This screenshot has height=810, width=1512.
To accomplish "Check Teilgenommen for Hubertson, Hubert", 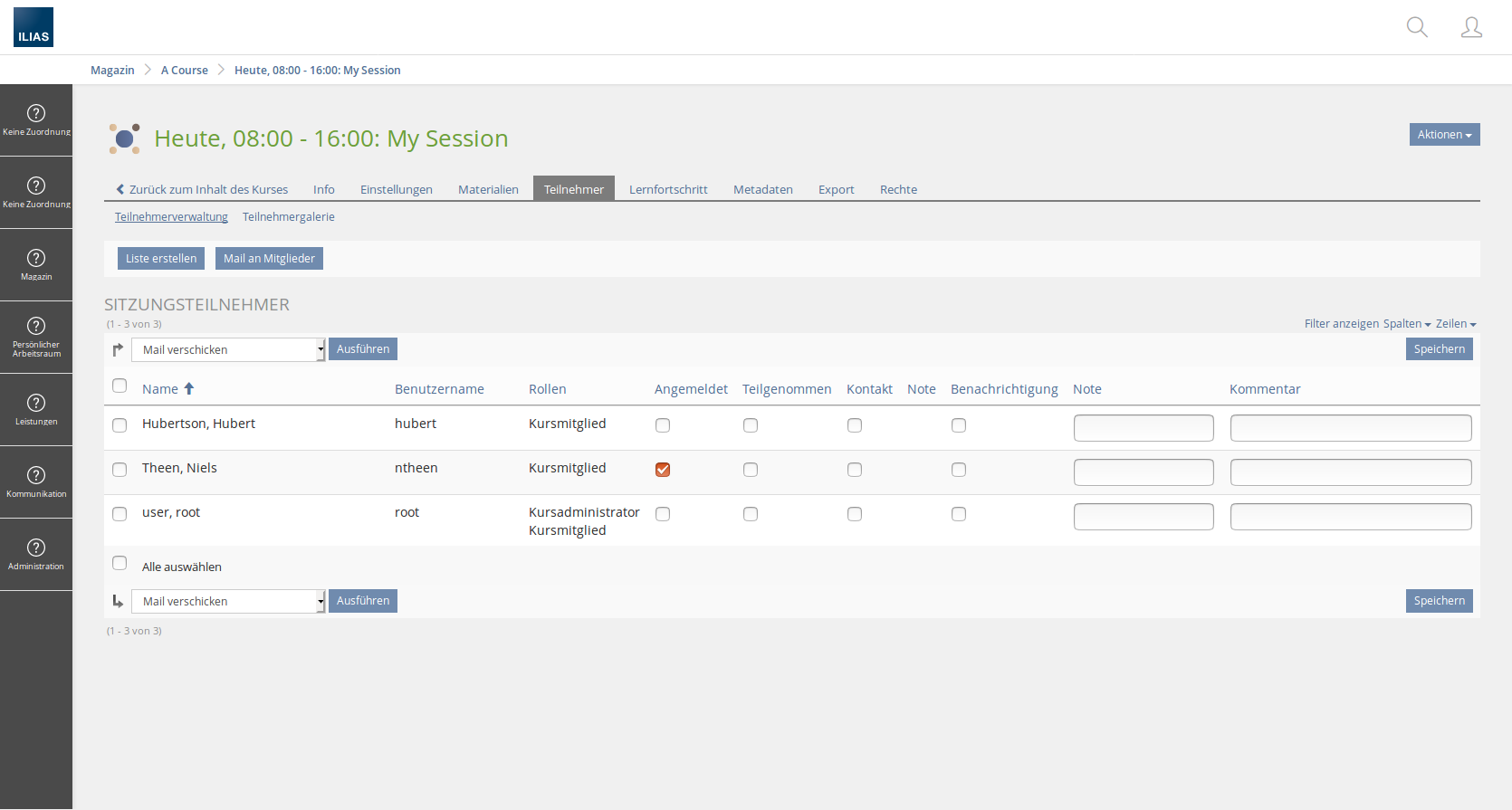I will point(751,425).
